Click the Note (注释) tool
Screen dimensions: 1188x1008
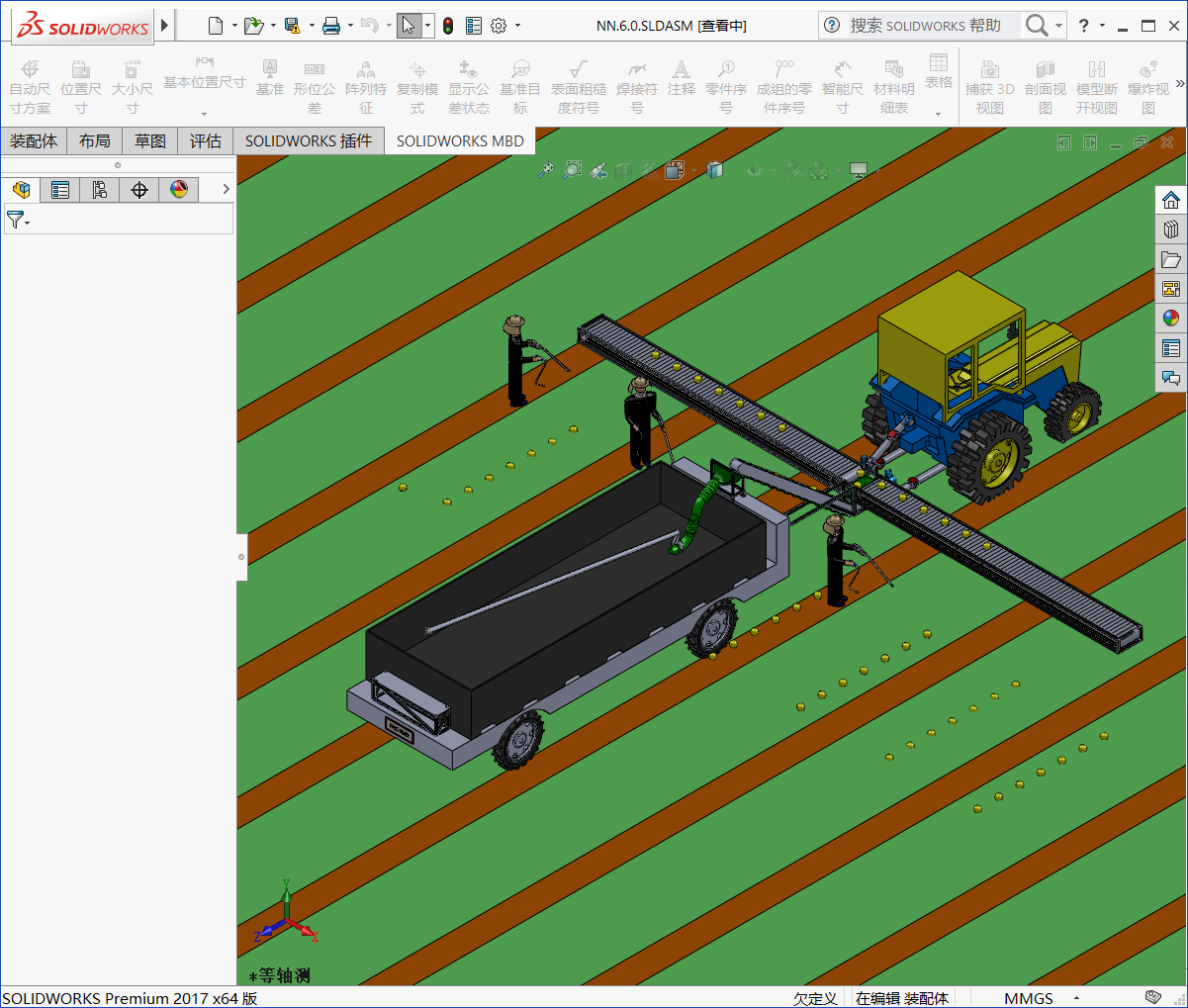681,78
